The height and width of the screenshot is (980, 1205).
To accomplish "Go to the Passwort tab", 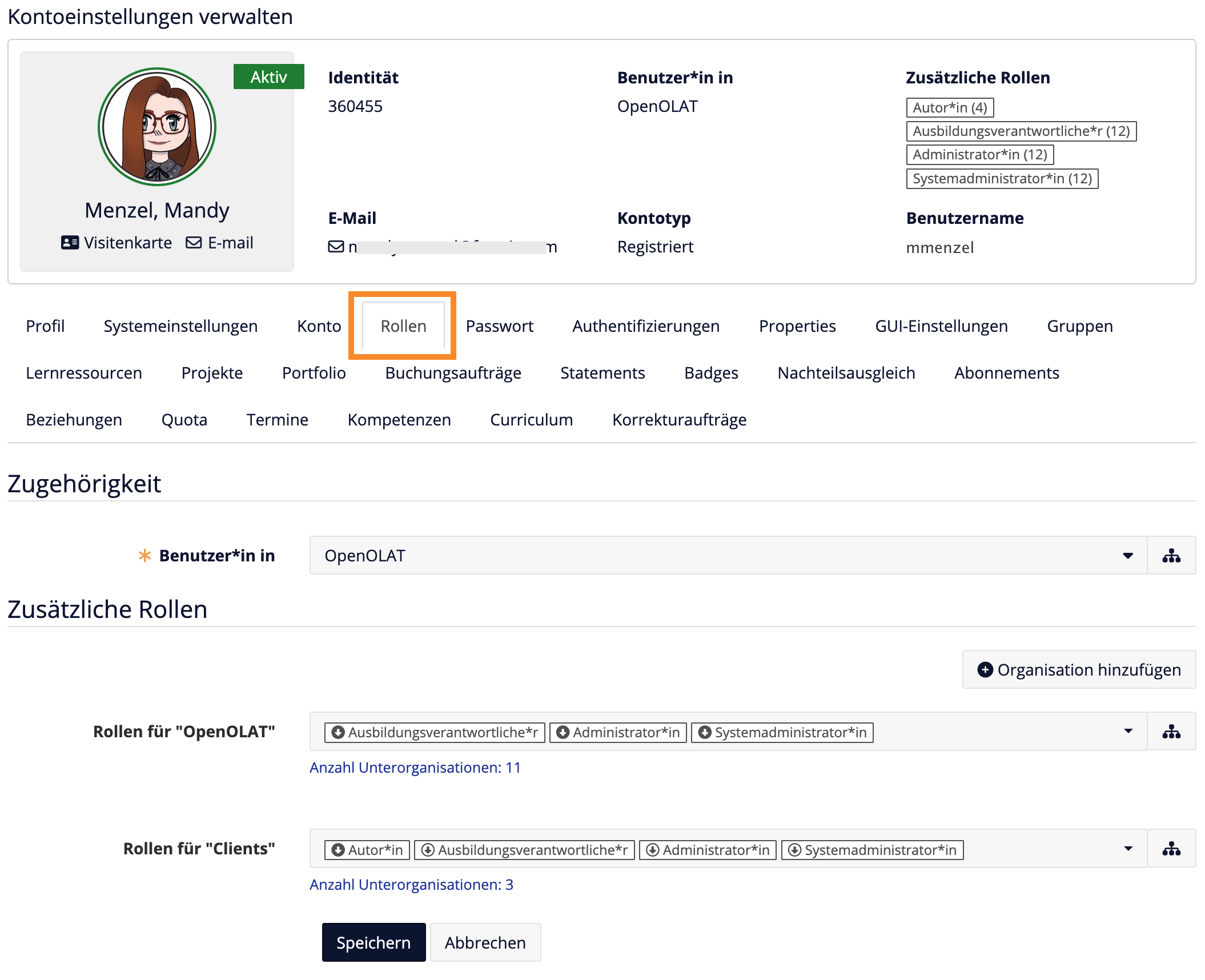I will point(499,326).
